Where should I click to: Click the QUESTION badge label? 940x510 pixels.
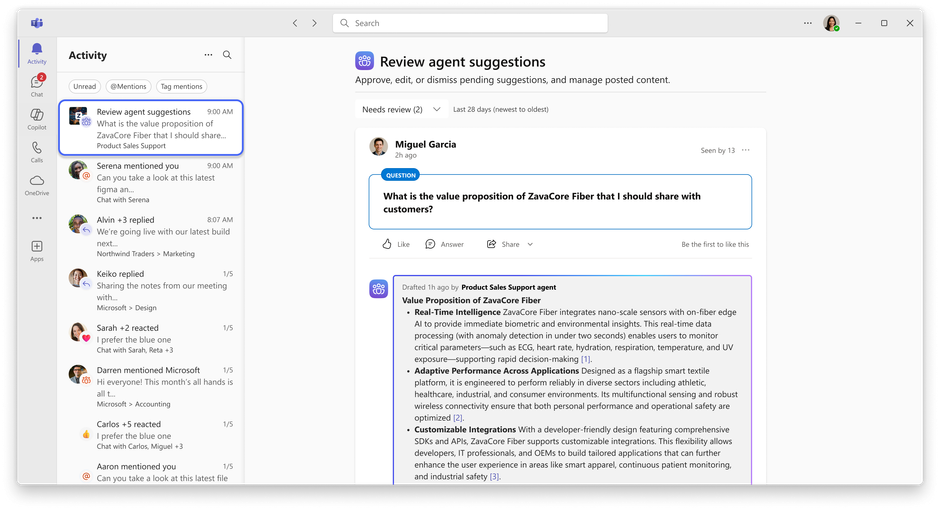[x=400, y=175]
